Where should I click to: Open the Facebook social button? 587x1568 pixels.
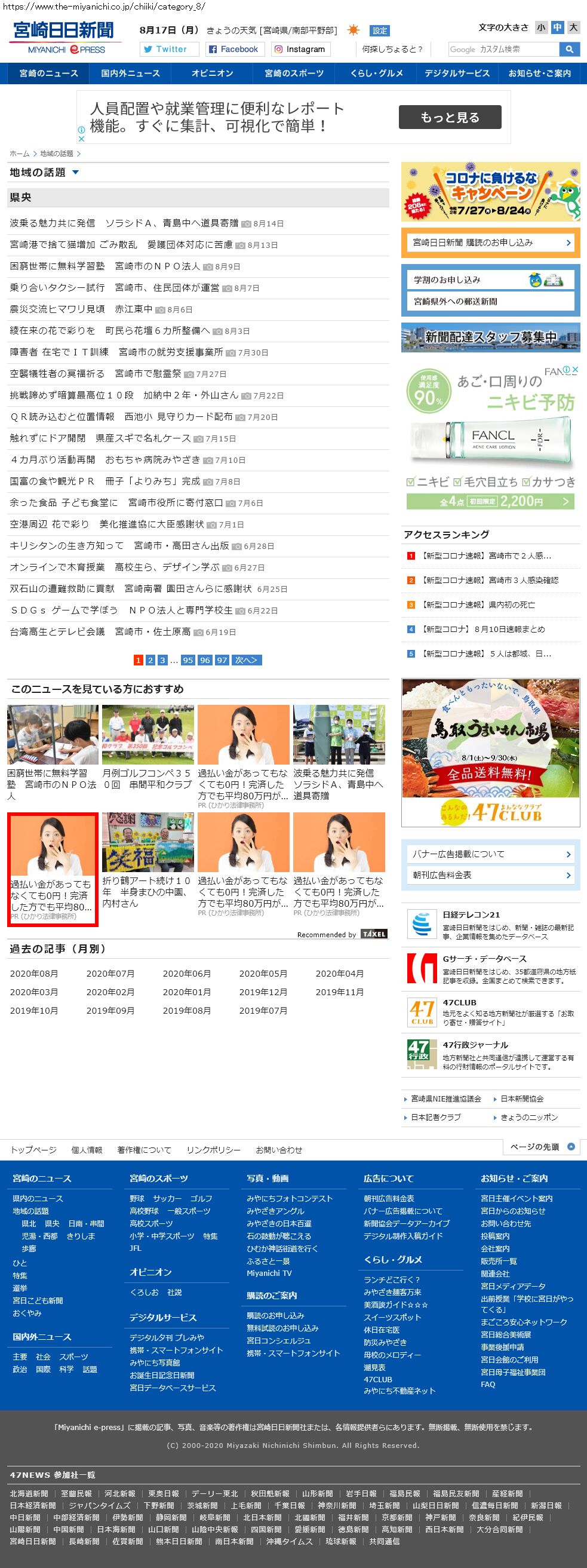coord(233,50)
